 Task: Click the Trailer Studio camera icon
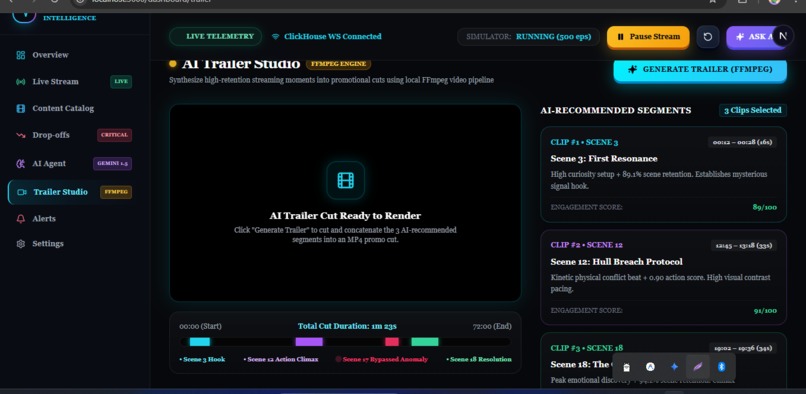[22, 192]
